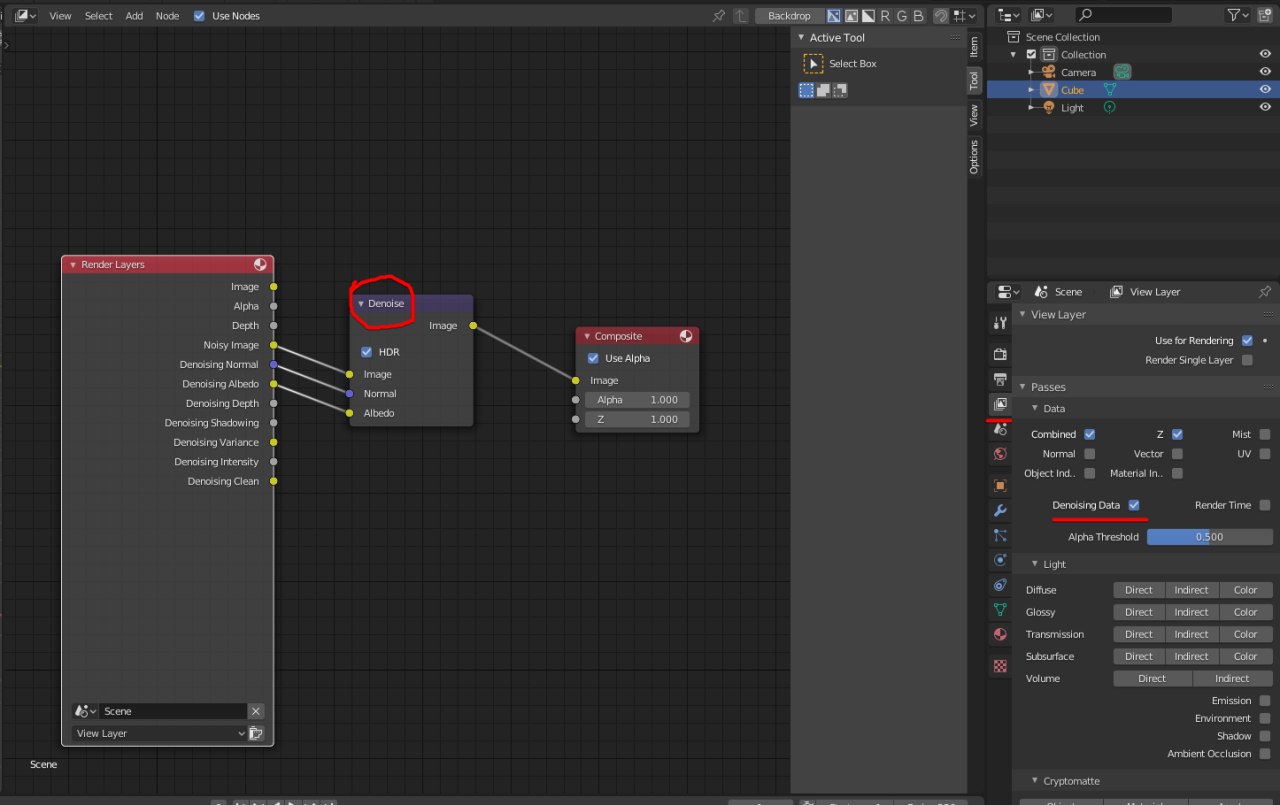Show backdrop Alpha channel only

coord(868,16)
